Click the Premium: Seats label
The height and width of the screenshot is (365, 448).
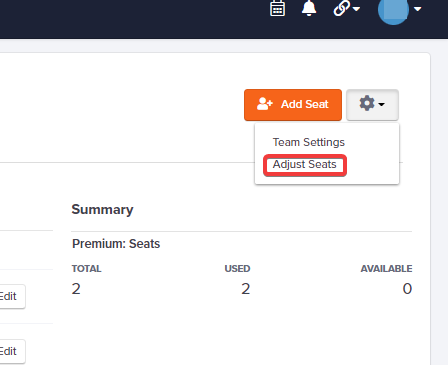coord(116,244)
